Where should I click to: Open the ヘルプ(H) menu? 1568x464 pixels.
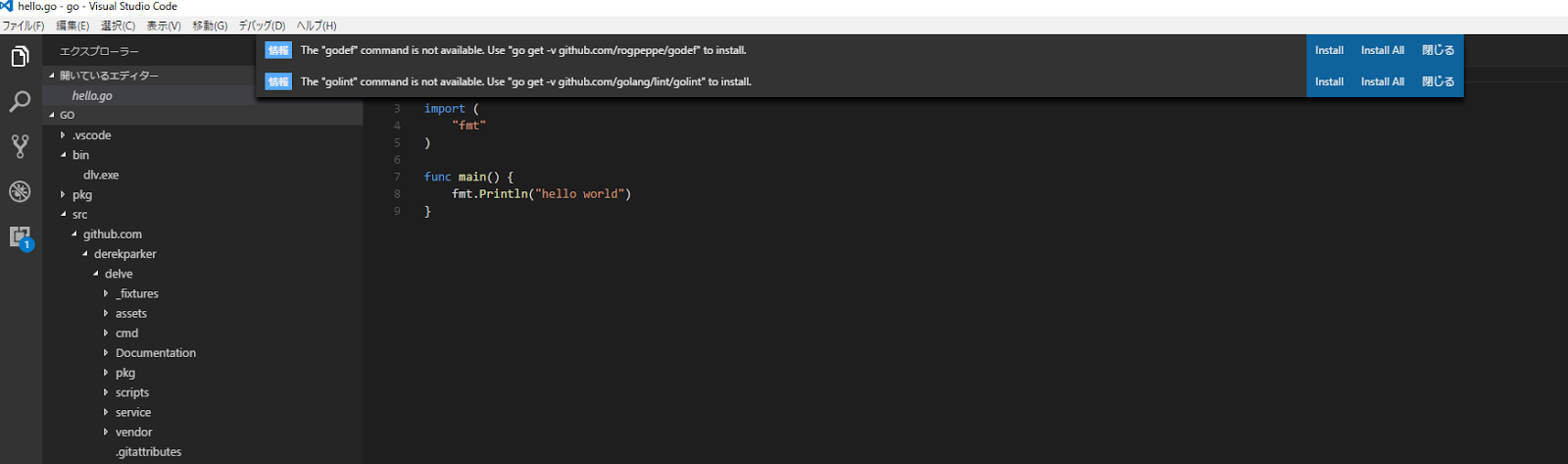[317, 26]
